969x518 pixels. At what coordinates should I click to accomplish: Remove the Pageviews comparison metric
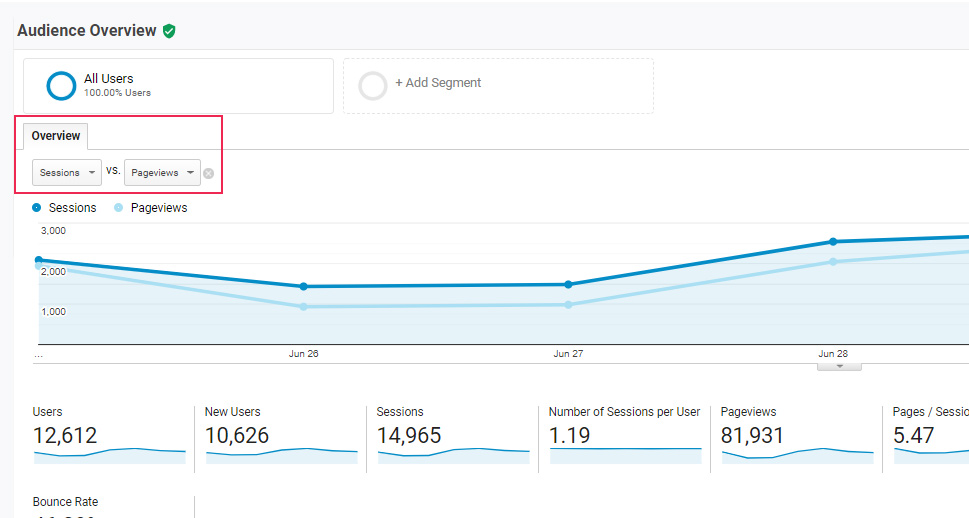click(x=209, y=174)
